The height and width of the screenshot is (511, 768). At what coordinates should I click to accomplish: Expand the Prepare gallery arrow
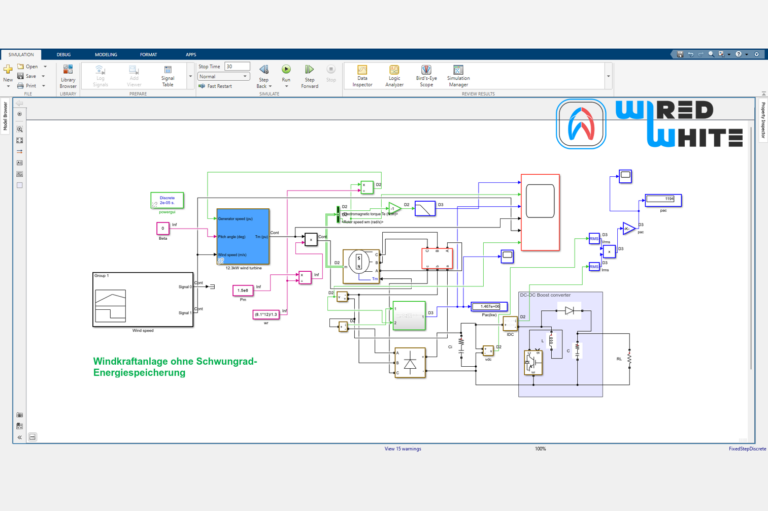coord(191,76)
